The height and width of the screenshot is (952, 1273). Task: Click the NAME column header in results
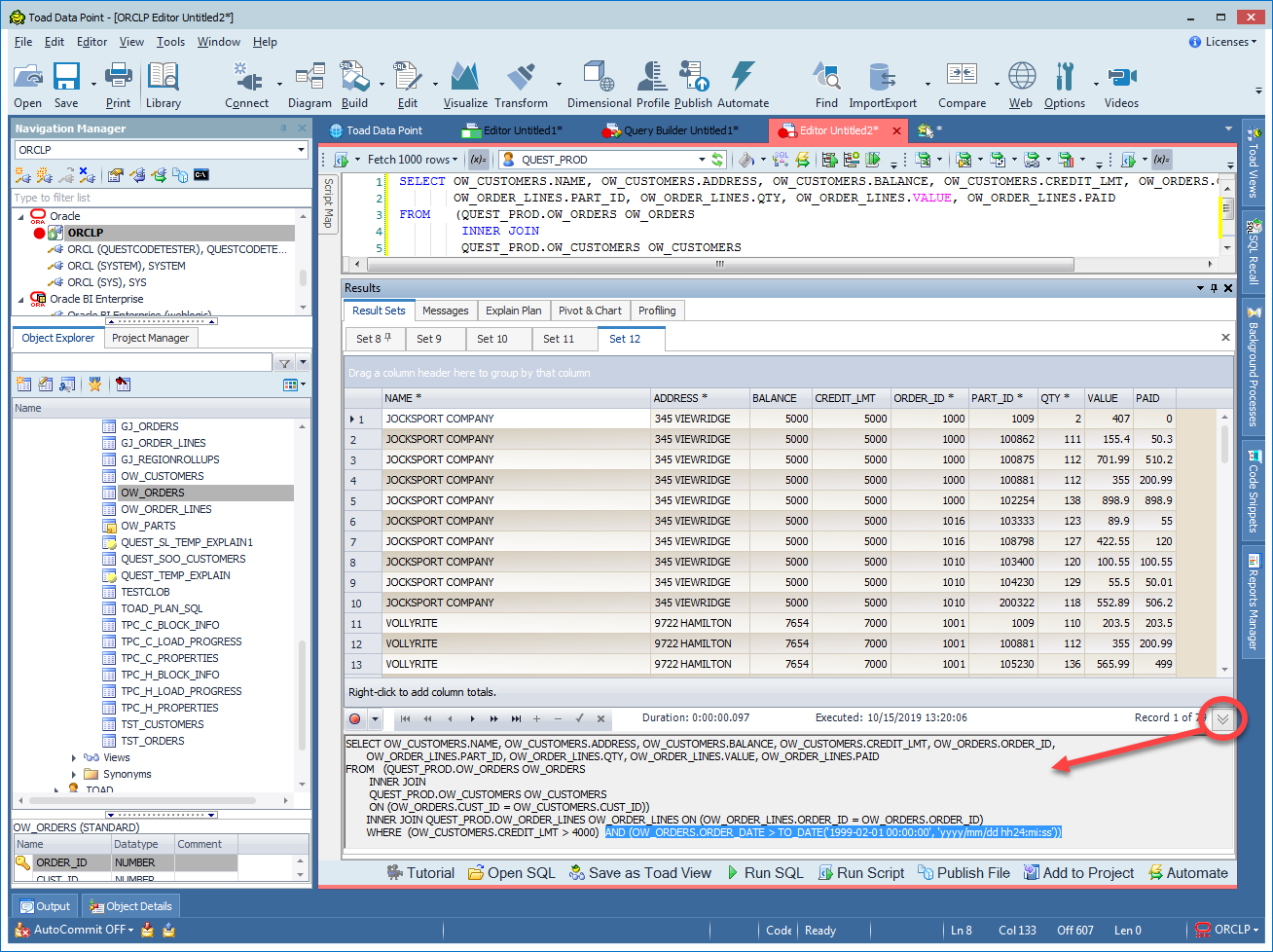(516, 398)
